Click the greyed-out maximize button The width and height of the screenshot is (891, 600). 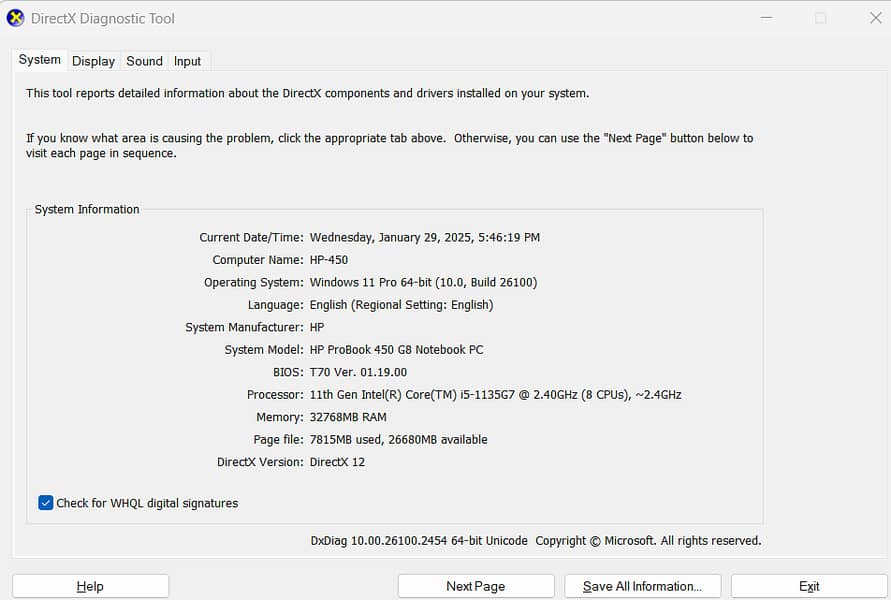(x=820, y=18)
